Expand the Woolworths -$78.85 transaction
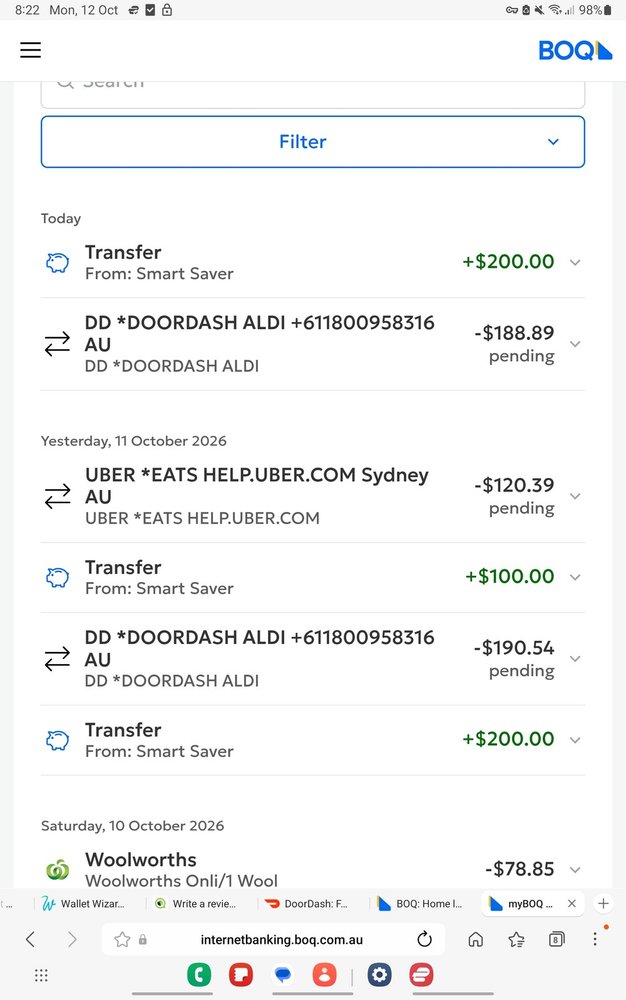This screenshot has height=1000, width=626. (312, 869)
